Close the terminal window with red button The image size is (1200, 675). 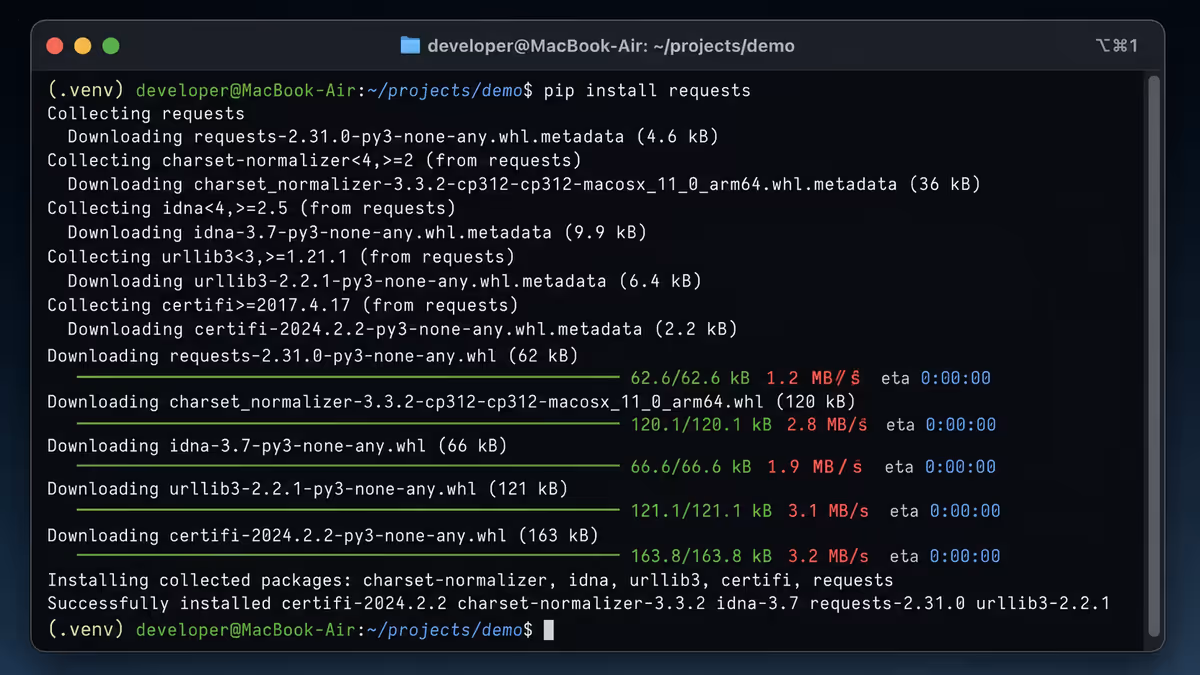click(55, 45)
